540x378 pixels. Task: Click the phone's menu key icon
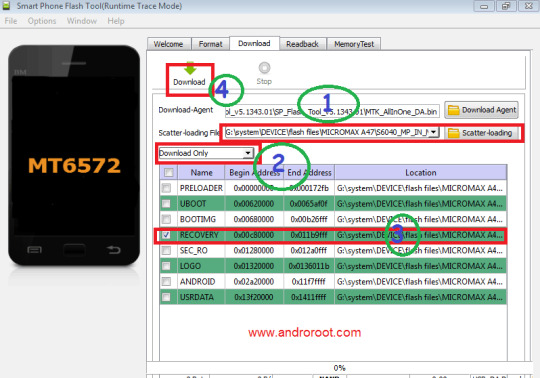[34, 250]
